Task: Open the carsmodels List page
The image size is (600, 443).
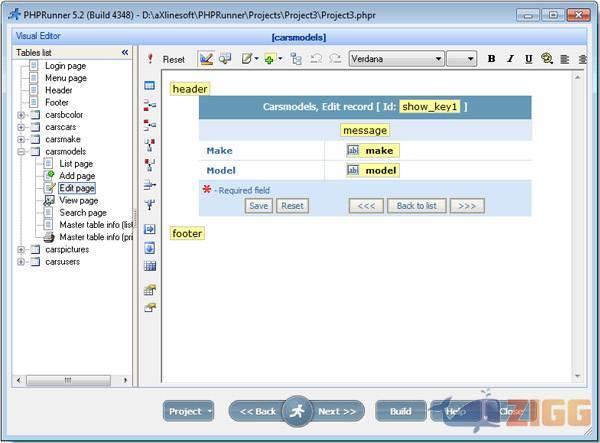Action: point(76,164)
